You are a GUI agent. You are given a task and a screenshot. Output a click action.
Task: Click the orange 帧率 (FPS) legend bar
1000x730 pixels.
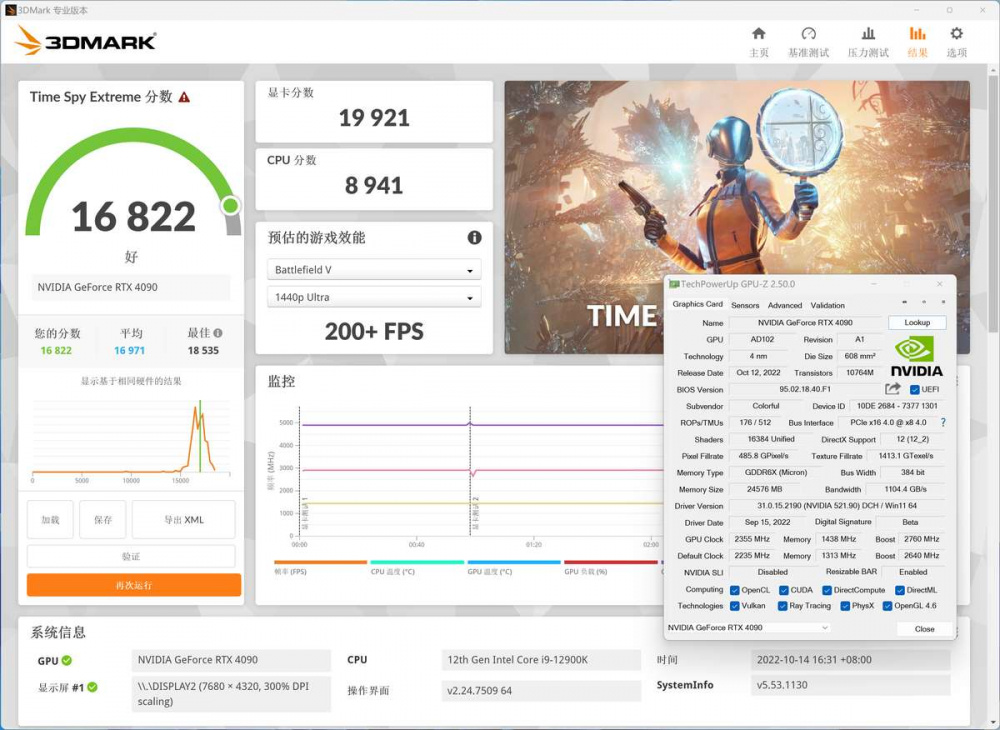coord(320,562)
